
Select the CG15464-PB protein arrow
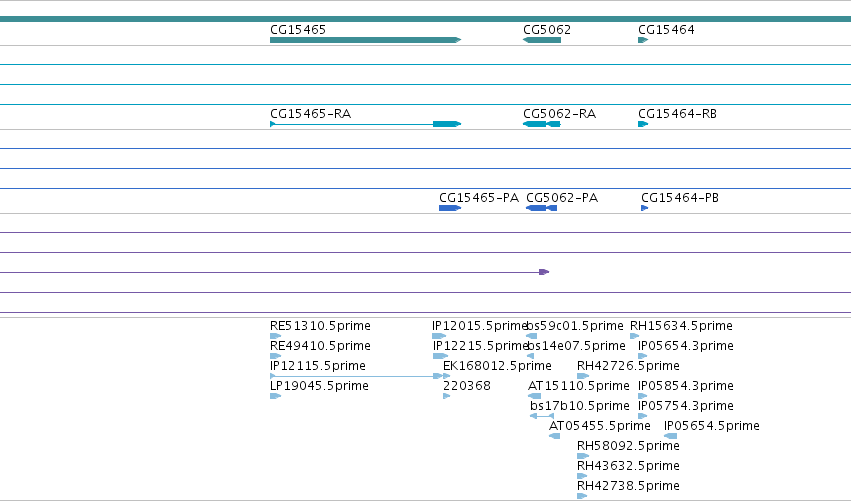pyautogui.click(x=645, y=208)
